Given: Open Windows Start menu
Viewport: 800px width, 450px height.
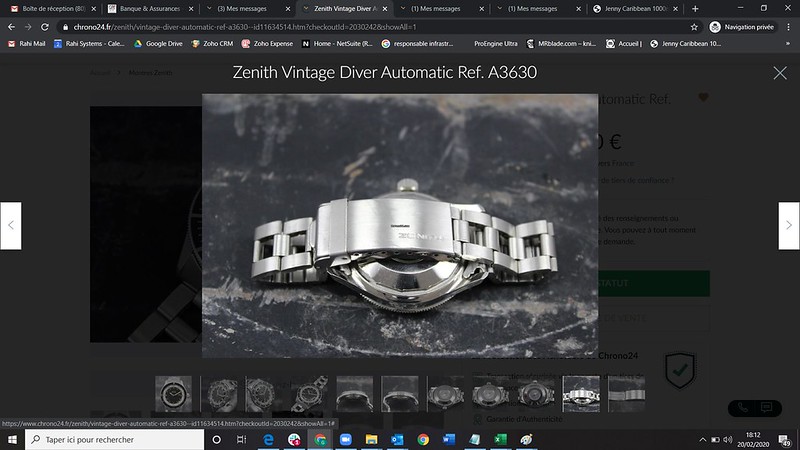Looking at the screenshot, I should tap(12, 439).
